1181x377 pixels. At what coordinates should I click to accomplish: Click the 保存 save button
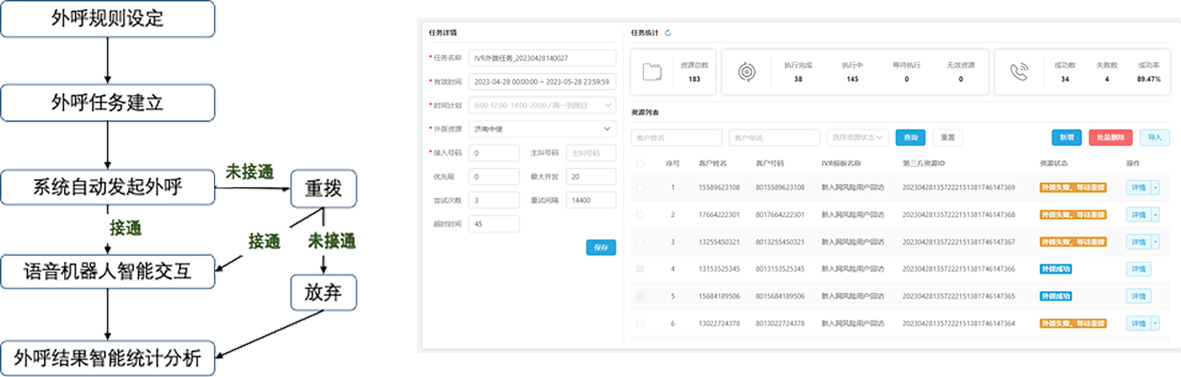pos(601,248)
